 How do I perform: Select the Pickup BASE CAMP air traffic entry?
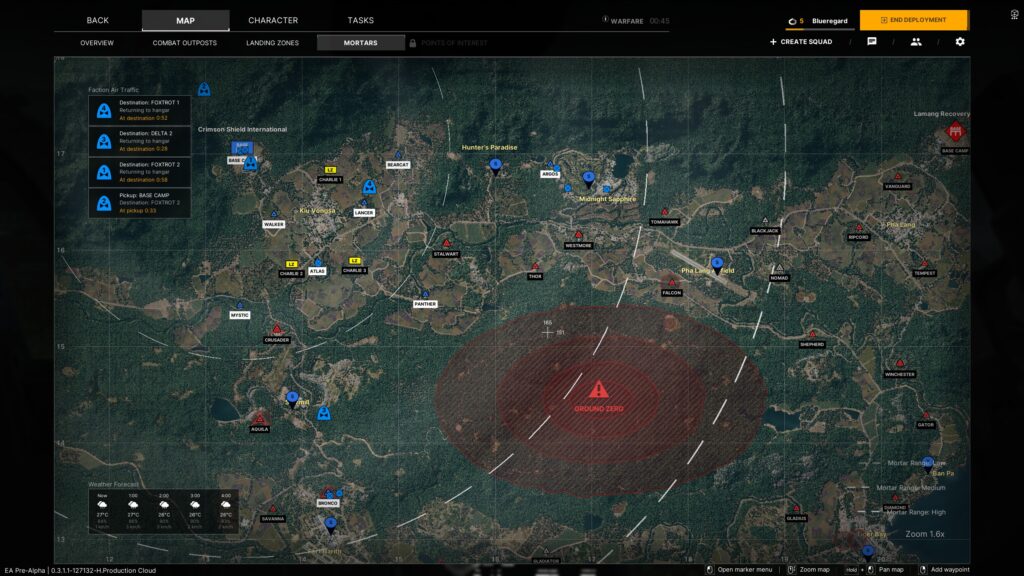coord(139,203)
